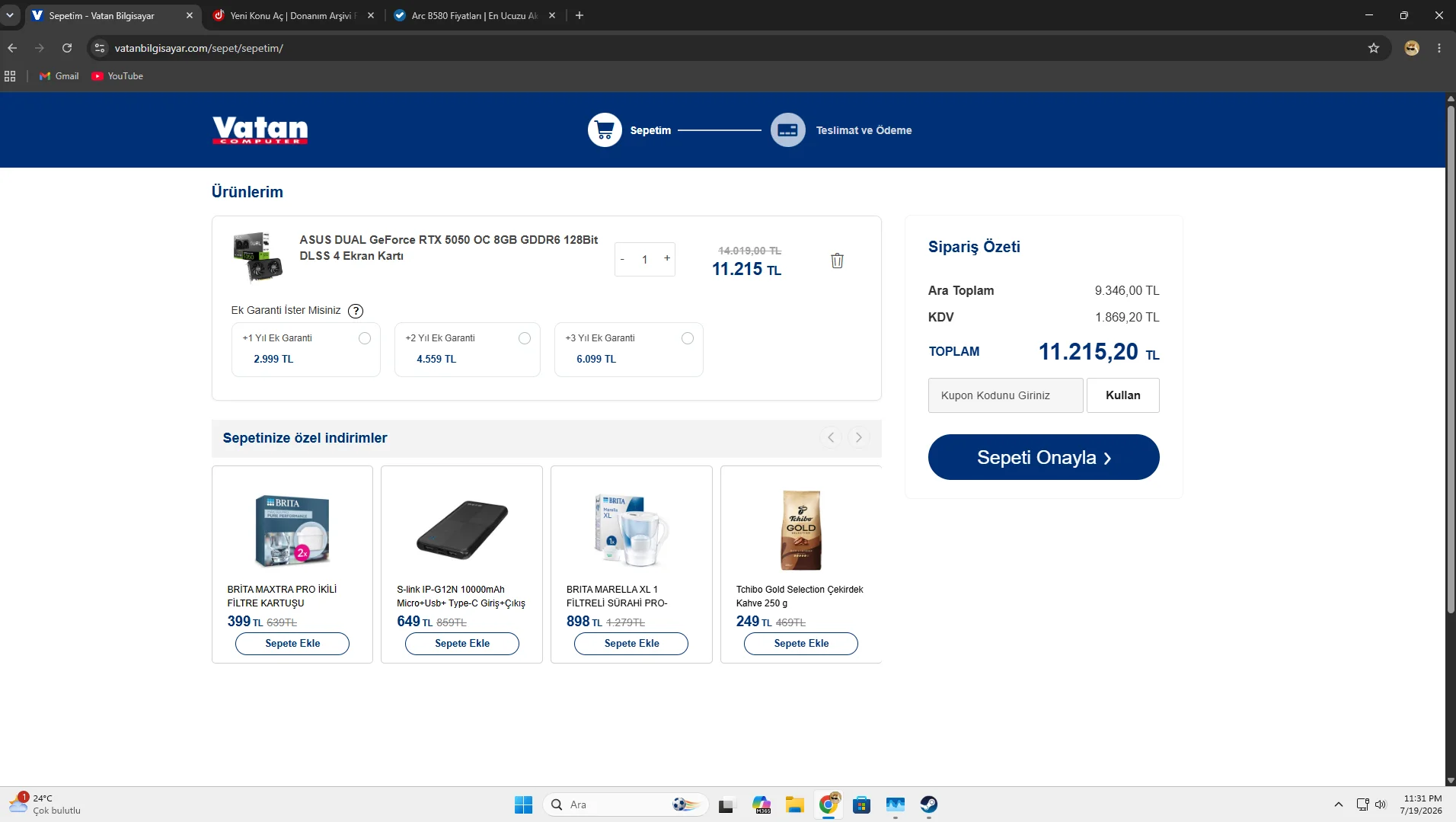This screenshot has height=822, width=1456.
Task: Select the Sepetim Vatan Bilgisayar tab
Action: click(111, 15)
